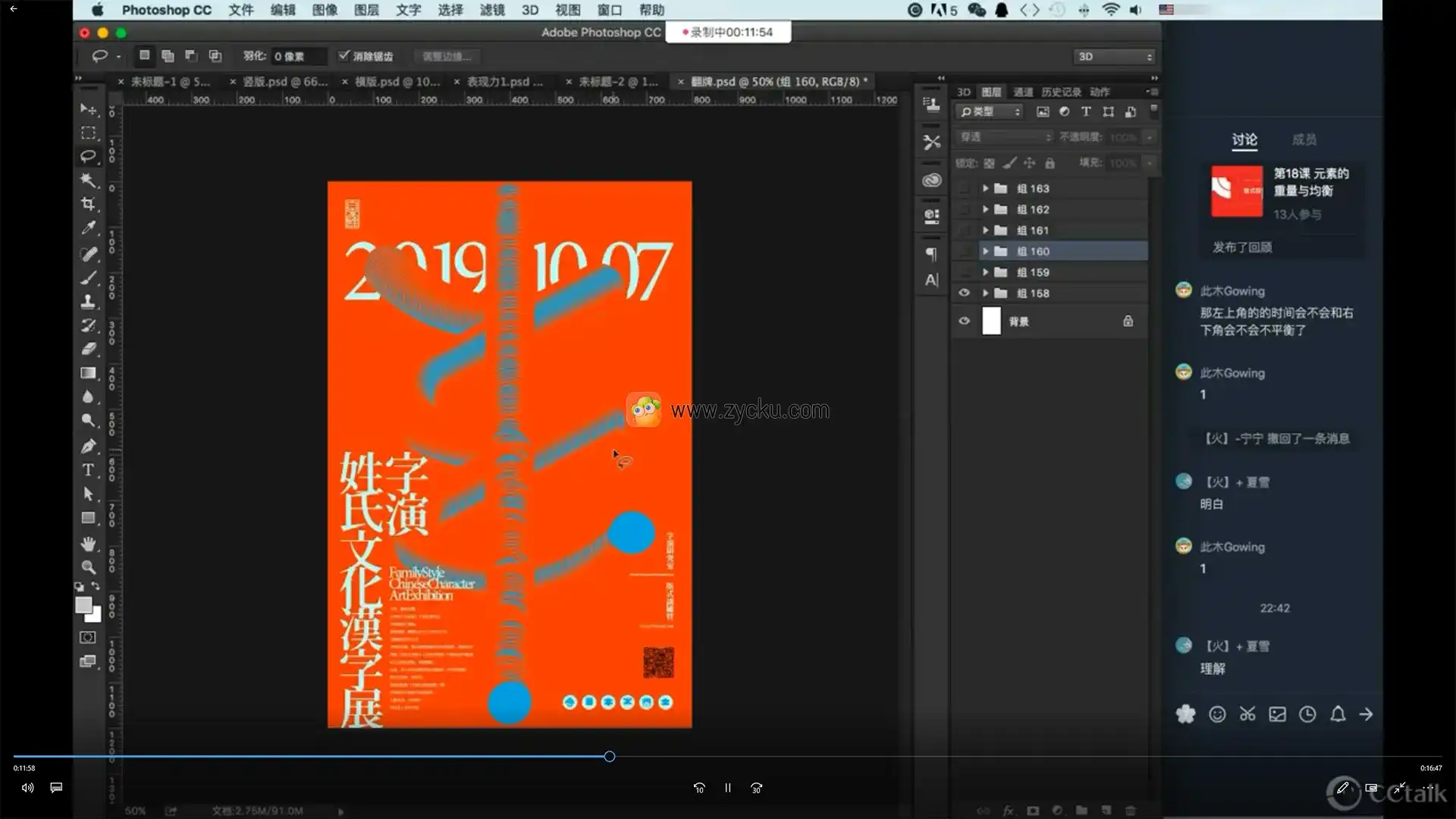1456x819 pixels.
Task: Open the 滤镜 menu
Action: pyautogui.click(x=492, y=10)
